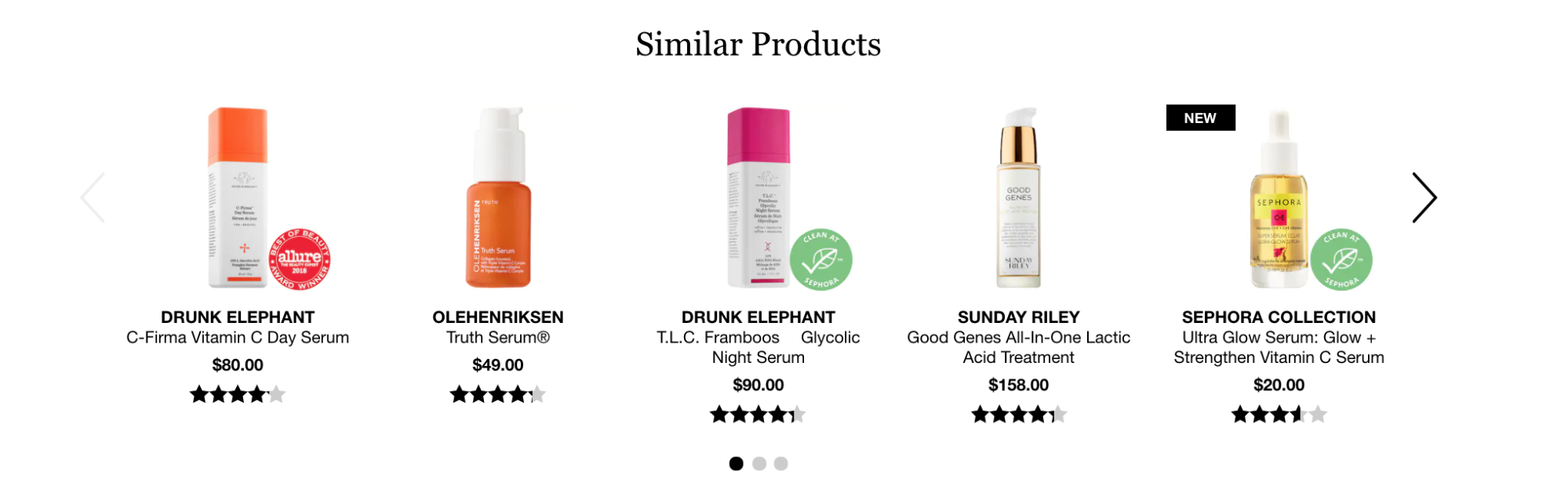View the T.L.C. Framboos Night Serum image

coord(758,196)
